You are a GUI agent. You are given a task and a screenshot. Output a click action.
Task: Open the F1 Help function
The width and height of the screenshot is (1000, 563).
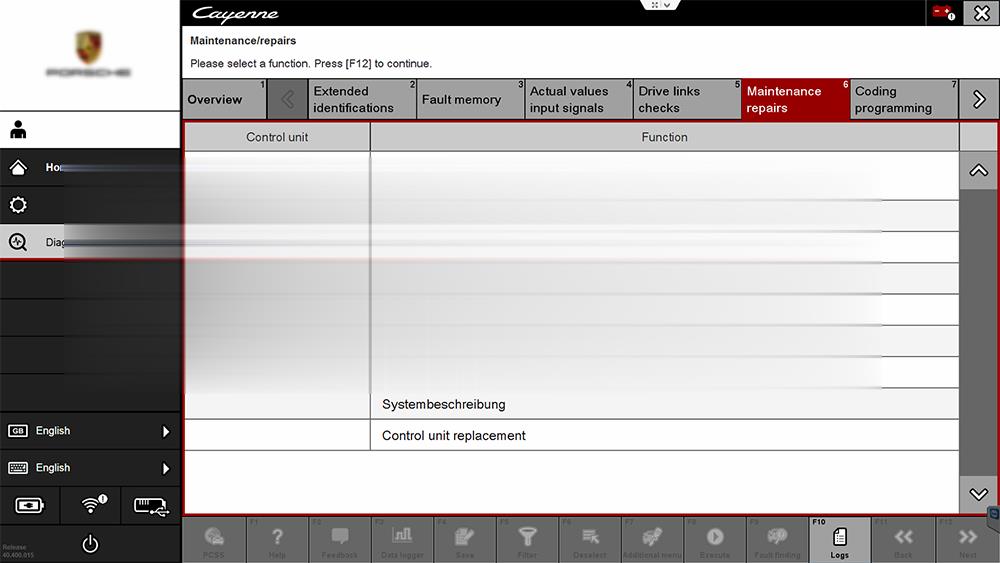click(x=277, y=541)
